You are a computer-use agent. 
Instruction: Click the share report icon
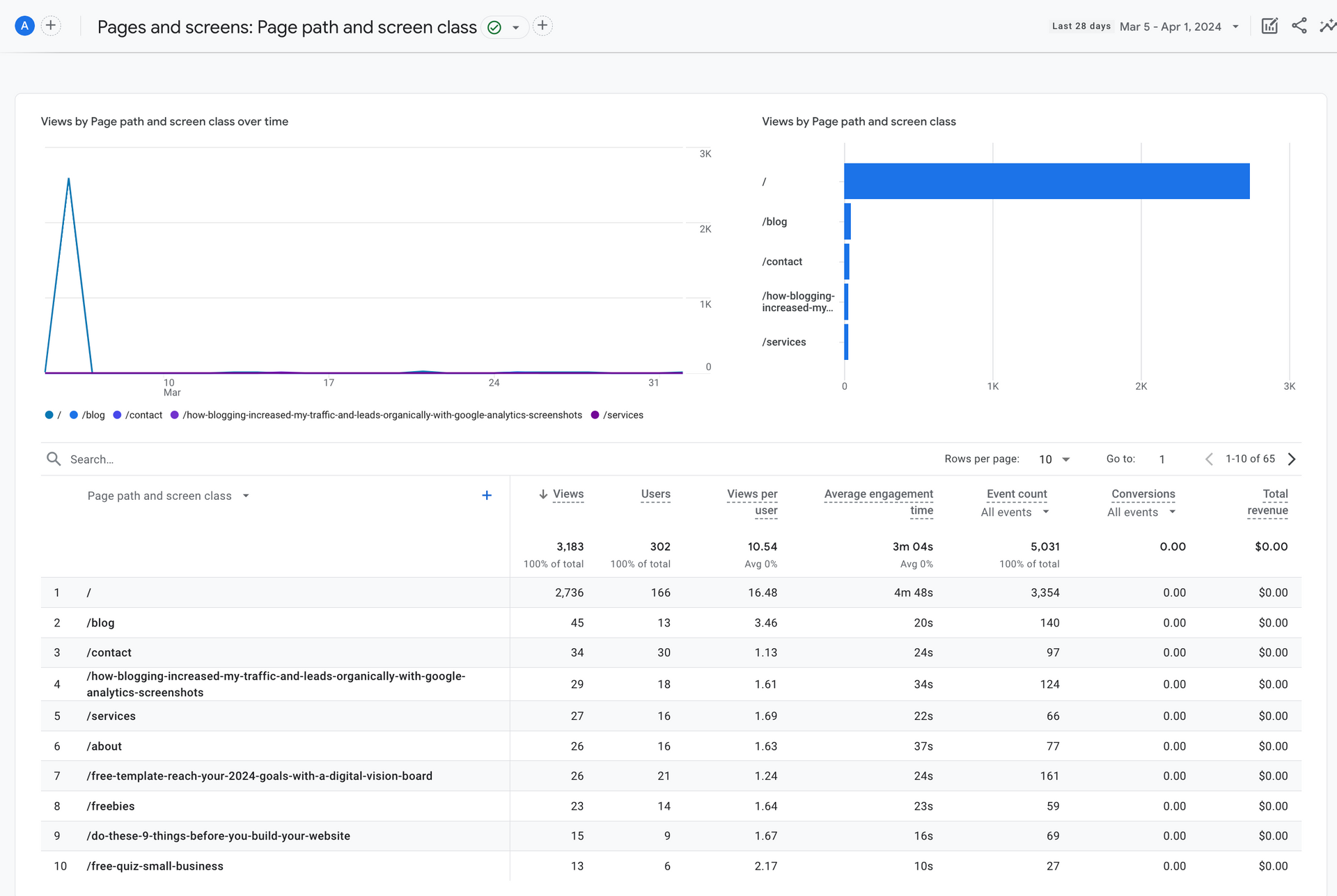coord(1299,26)
